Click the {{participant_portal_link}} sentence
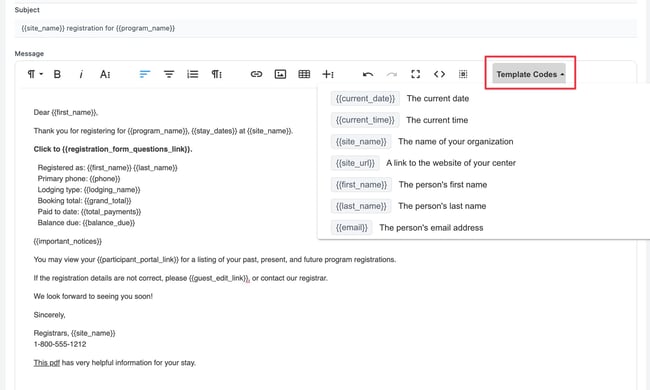650x390 pixels. coord(215,260)
